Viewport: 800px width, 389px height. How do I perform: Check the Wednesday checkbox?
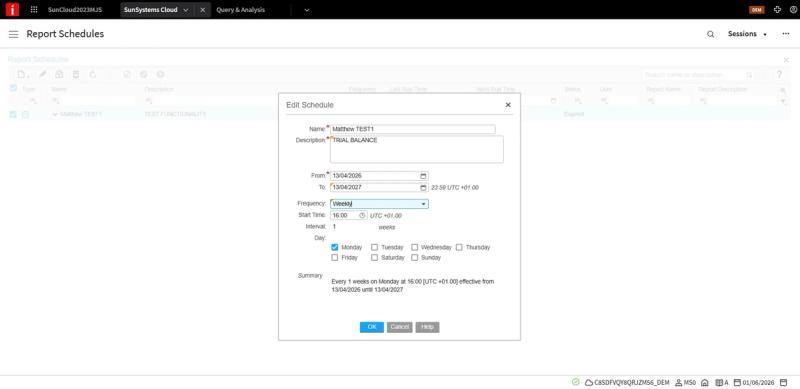pos(415,247)
